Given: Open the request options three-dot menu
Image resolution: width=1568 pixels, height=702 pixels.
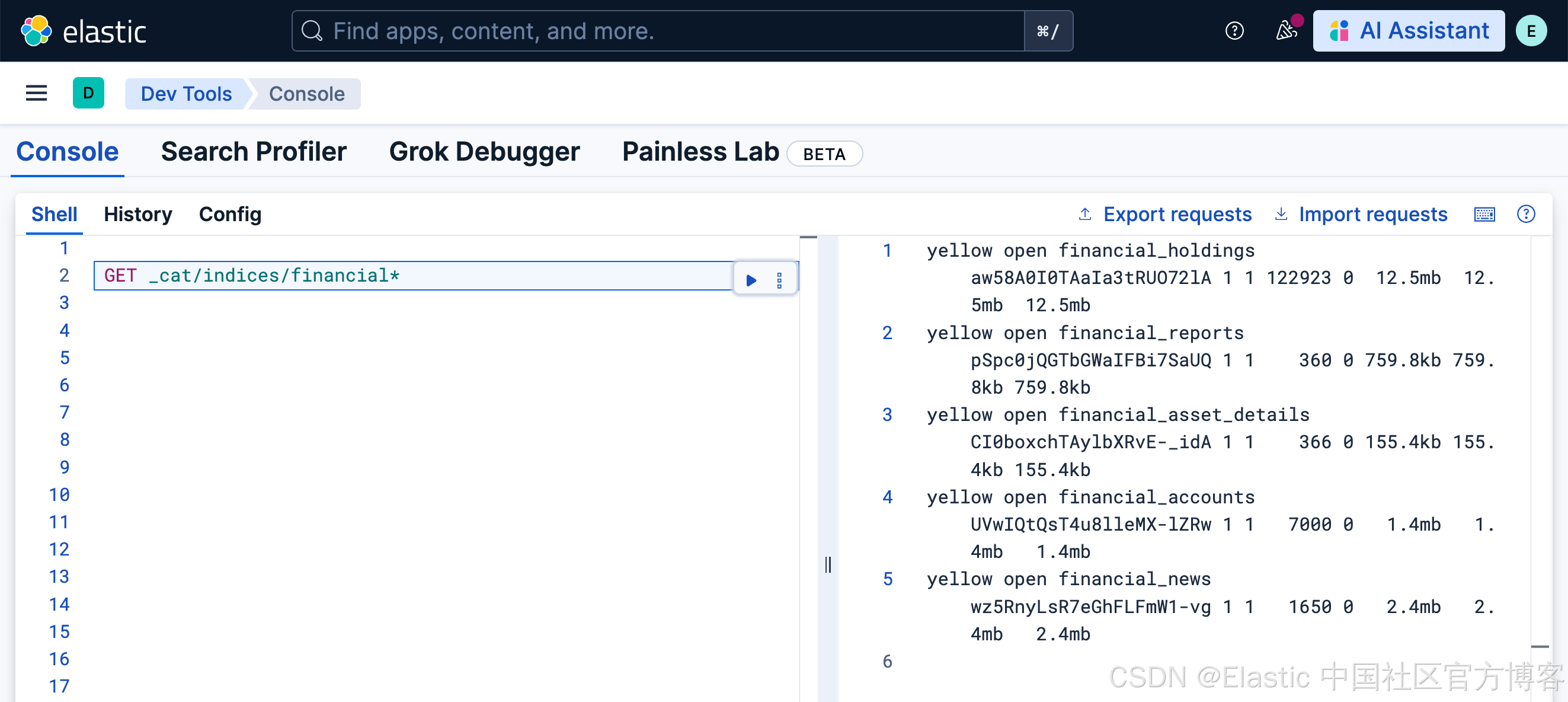Looking at the screenshot, I should coord(779,280).
